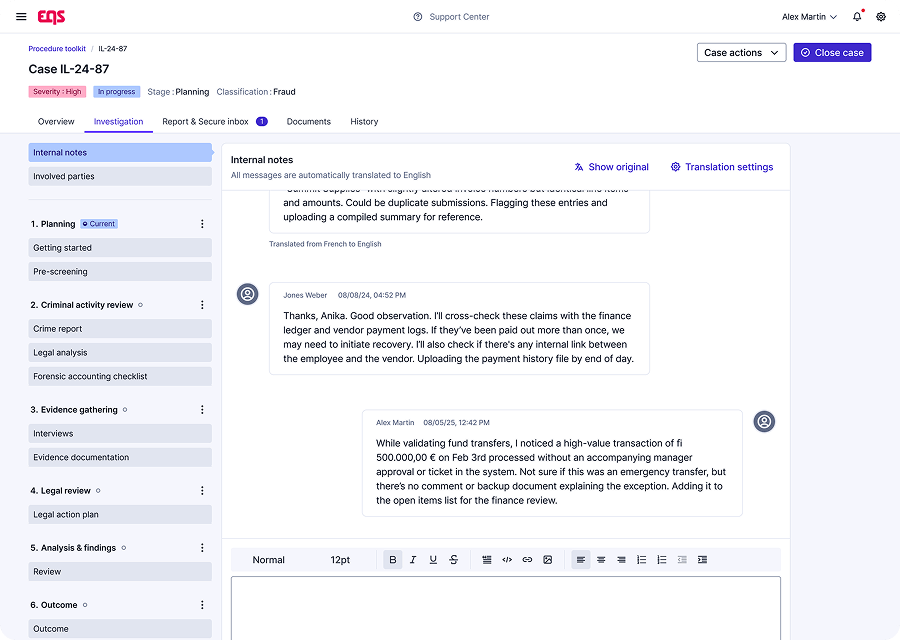Open the Case actions dropdown

(x=741, y=53)
